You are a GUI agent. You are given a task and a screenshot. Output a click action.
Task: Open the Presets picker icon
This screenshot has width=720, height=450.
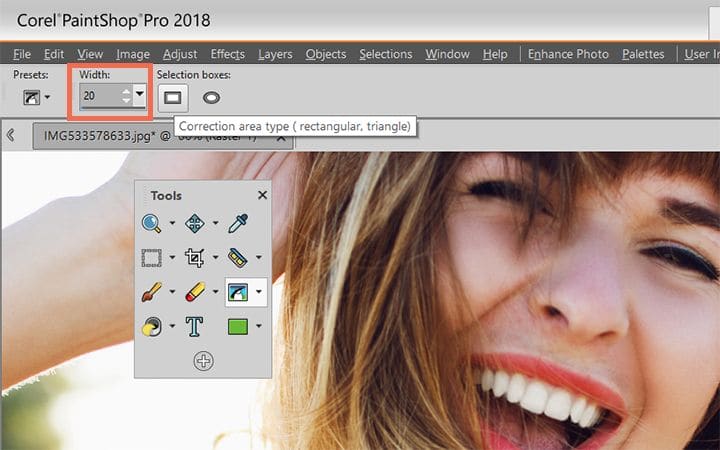(32, 97)
